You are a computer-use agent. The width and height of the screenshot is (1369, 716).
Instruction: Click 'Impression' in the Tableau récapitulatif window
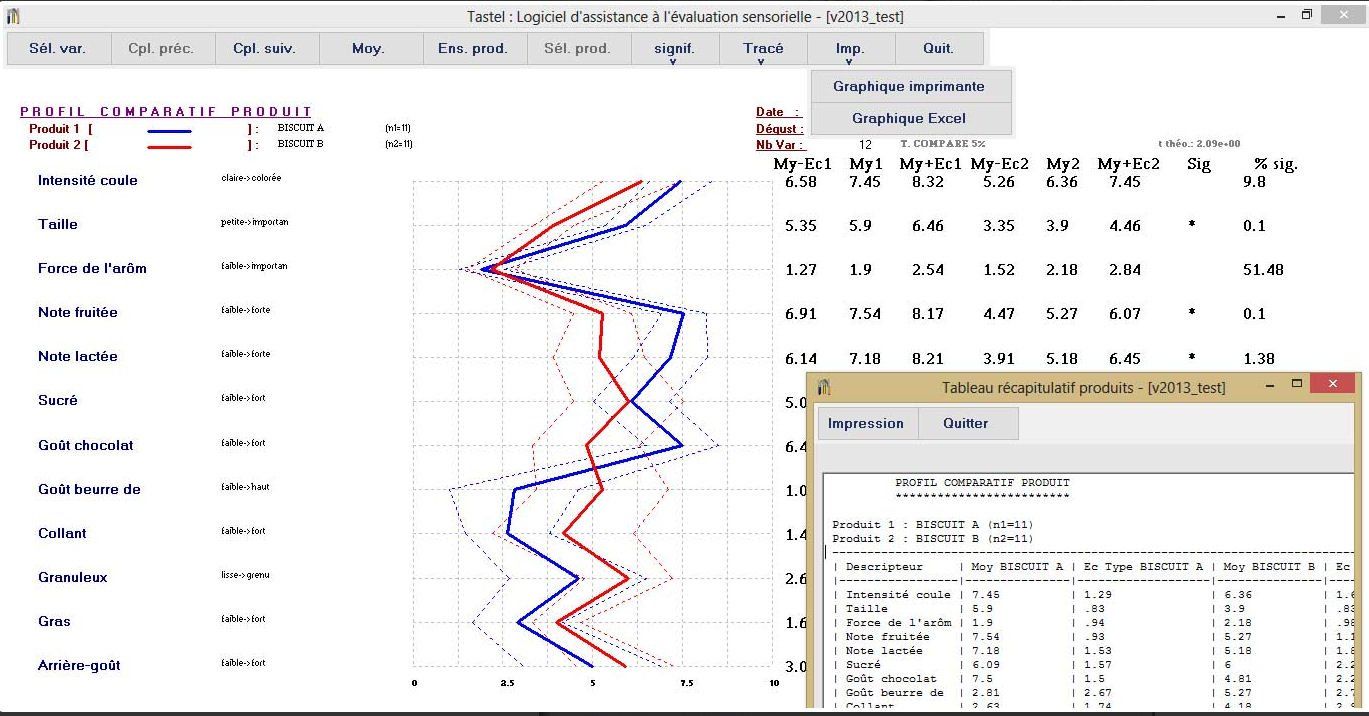pyautogui.click(x=866, y=423)
